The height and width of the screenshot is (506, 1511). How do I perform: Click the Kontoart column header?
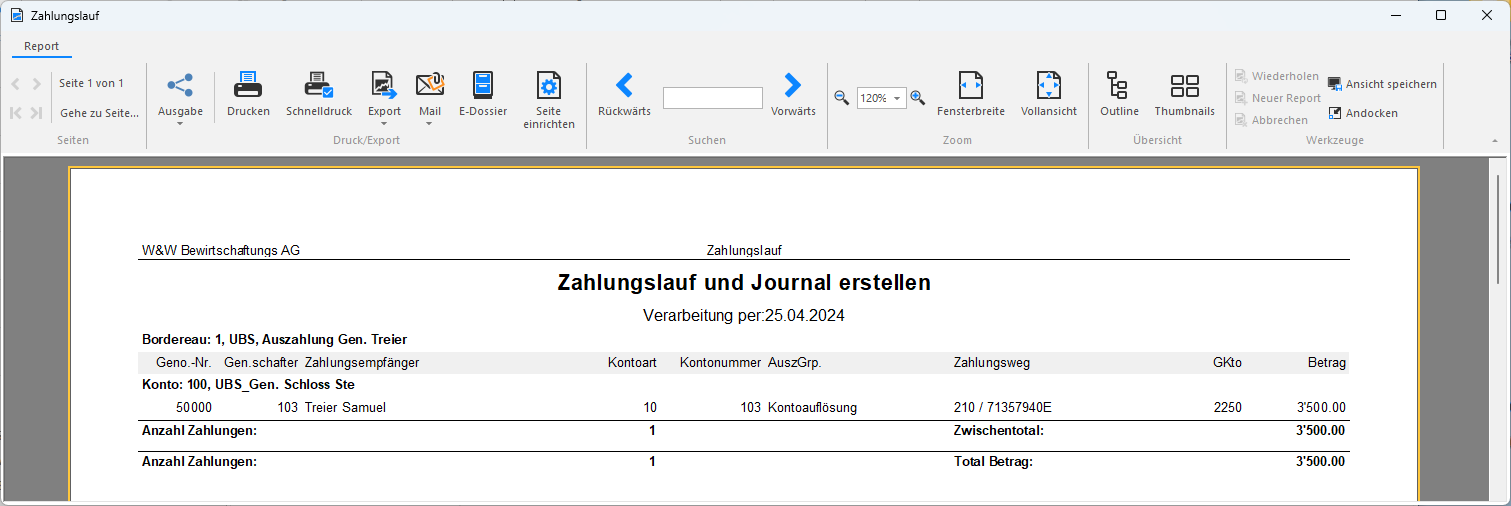click(632, 362)
